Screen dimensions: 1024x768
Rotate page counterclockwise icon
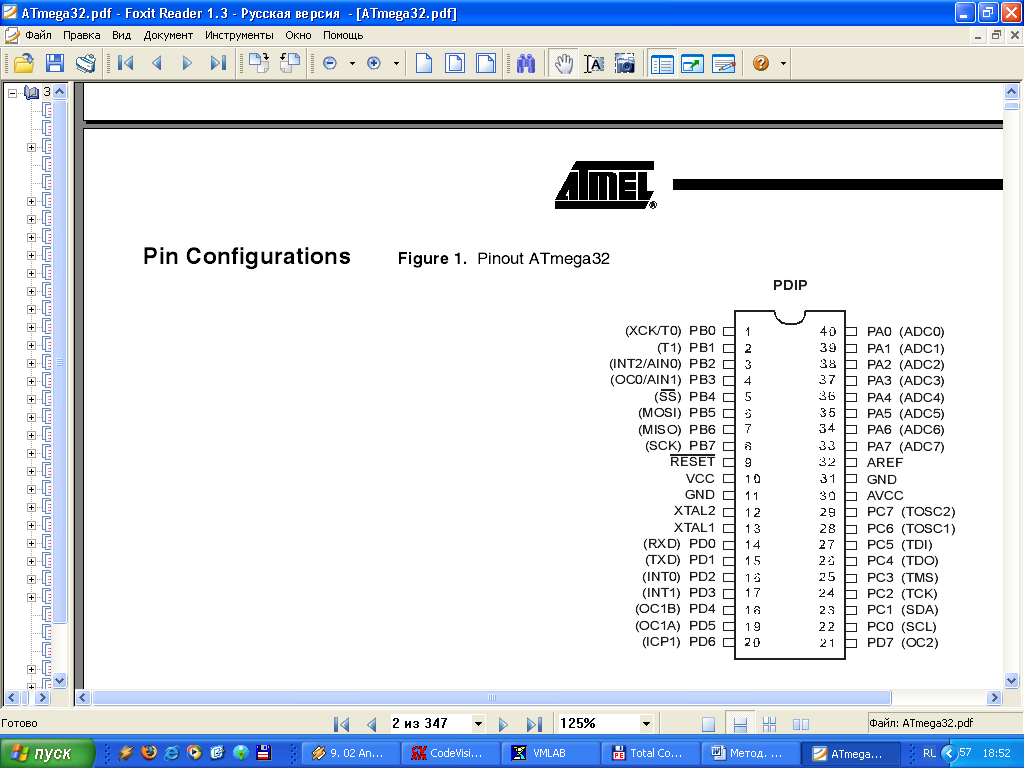click(289, 63)
